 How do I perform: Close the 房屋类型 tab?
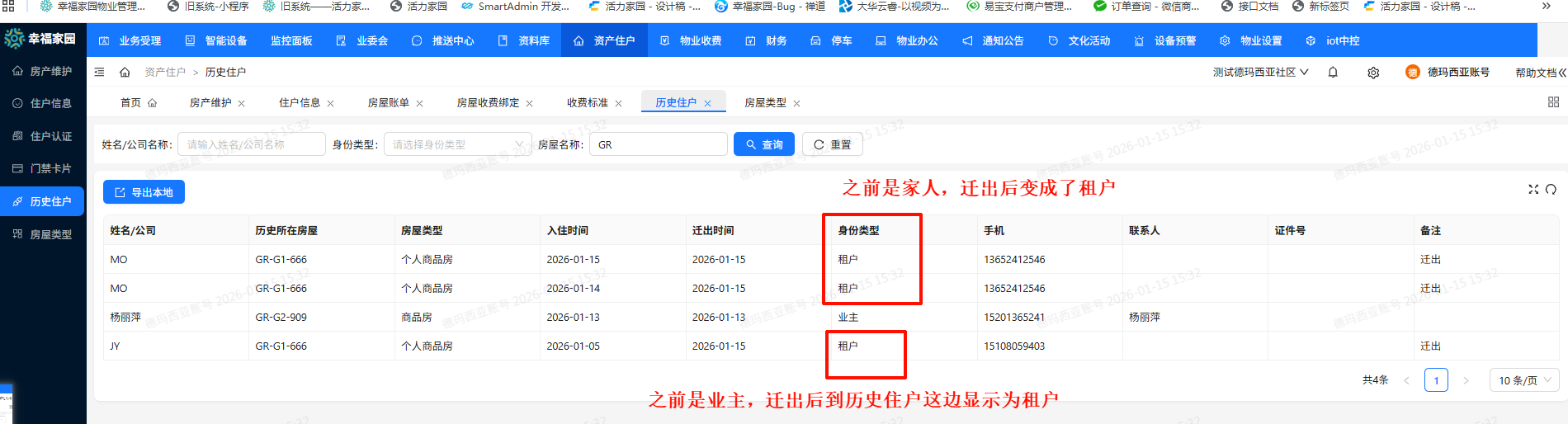point(796,104)
